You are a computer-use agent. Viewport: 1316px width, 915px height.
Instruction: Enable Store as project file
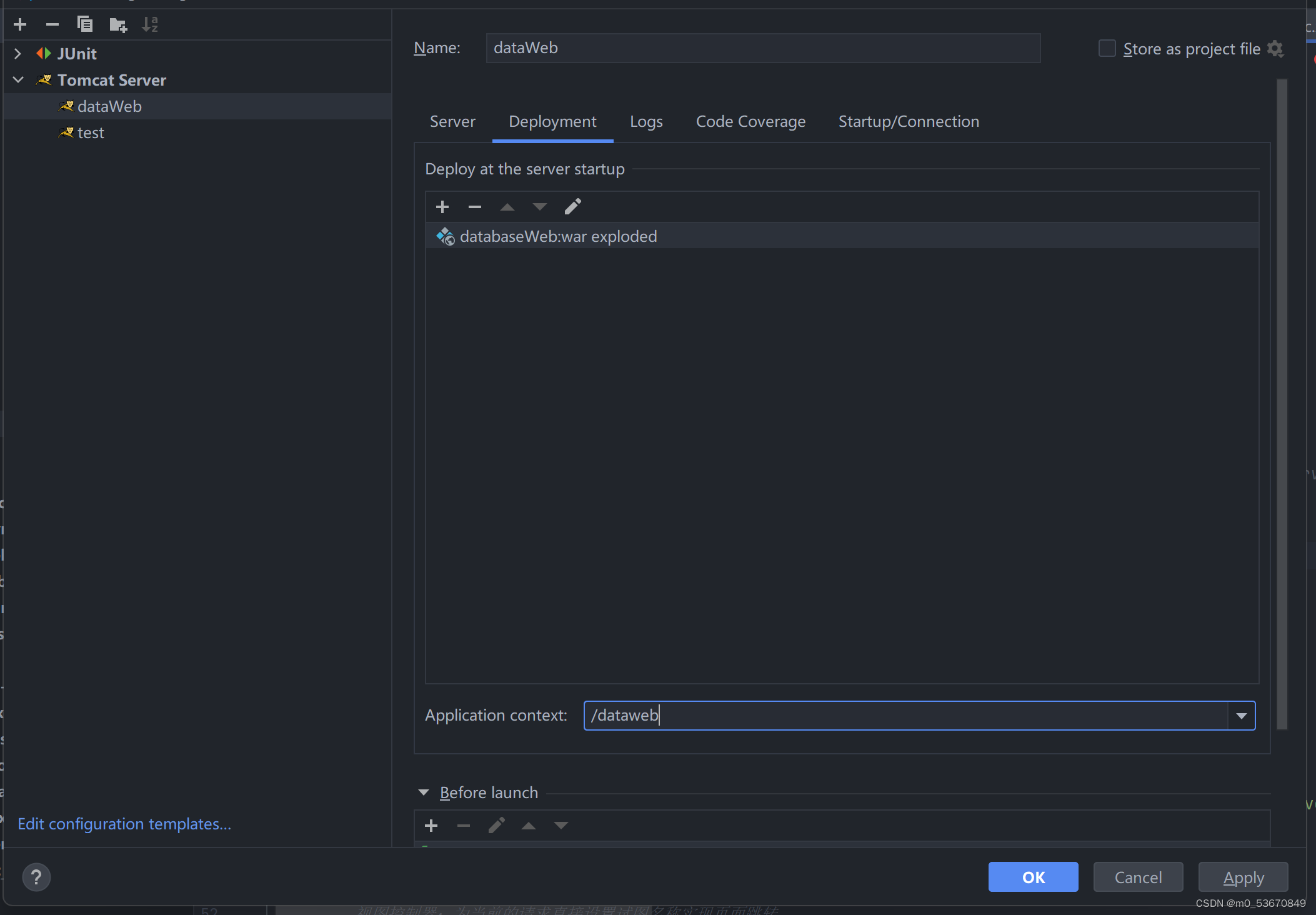[x=1107, y=49]
